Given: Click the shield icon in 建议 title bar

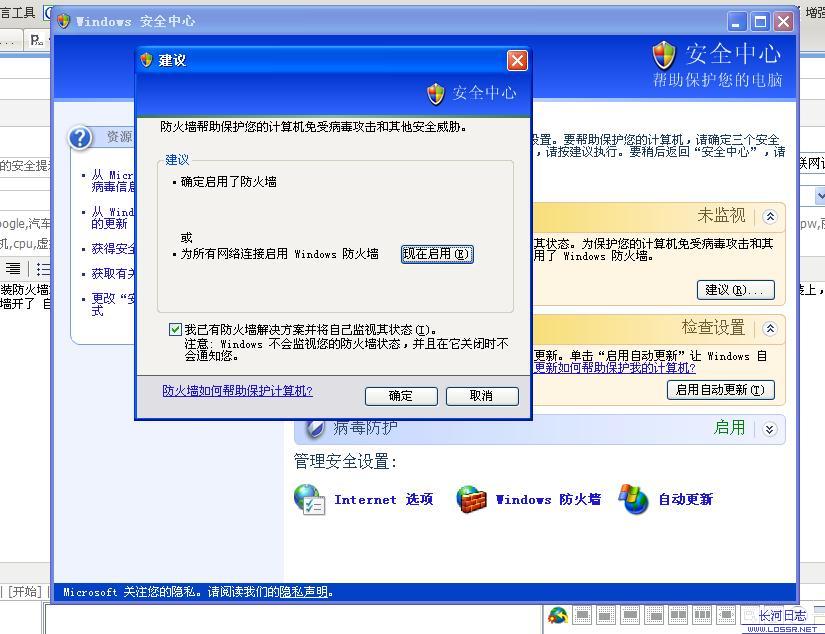Looking at the screenshot, I should (x=146, y=60).
